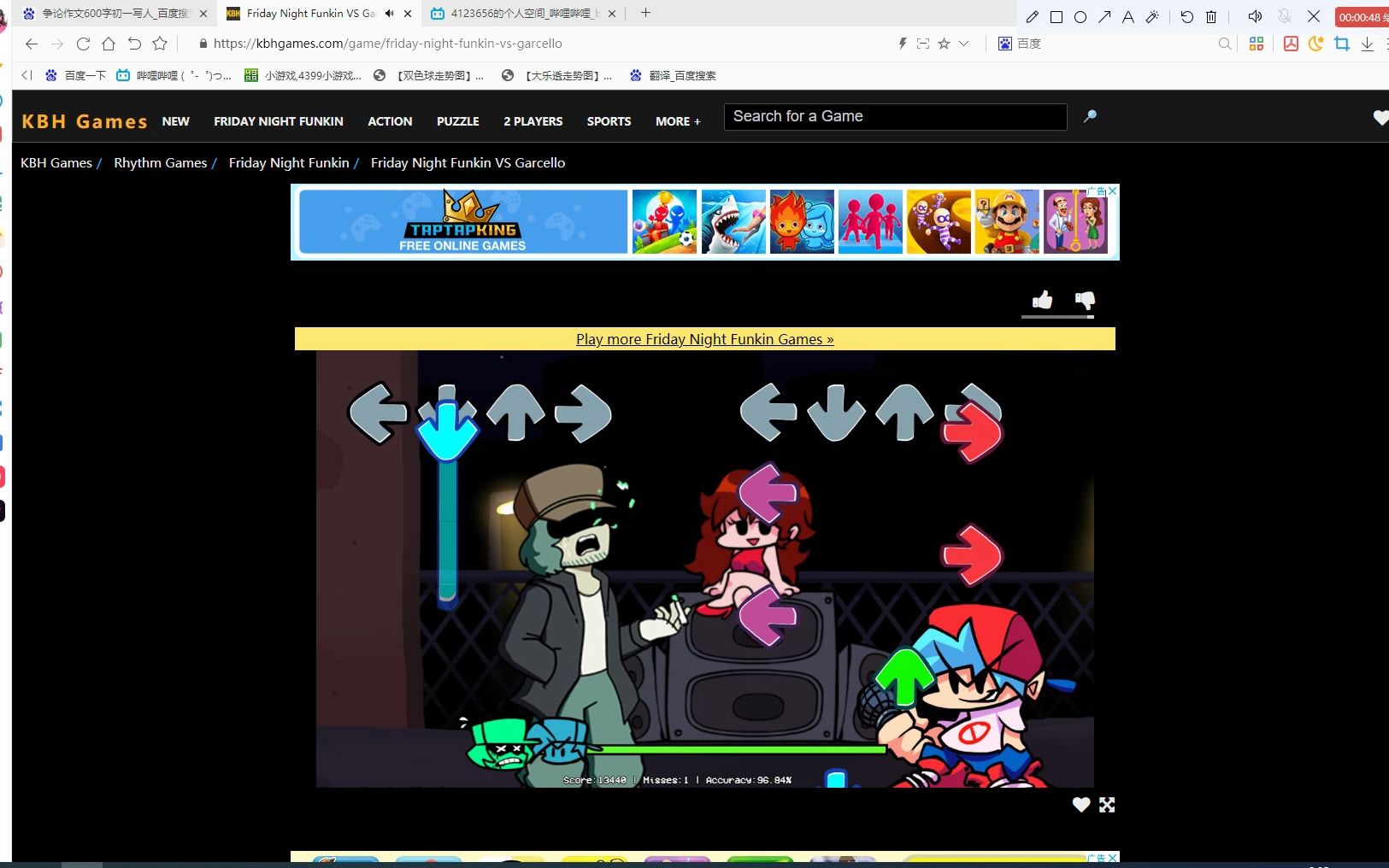Screen dimensions: 1389x868
Task: Collapse the bookmarks bar with the arrow
Action: coord(26,75)
